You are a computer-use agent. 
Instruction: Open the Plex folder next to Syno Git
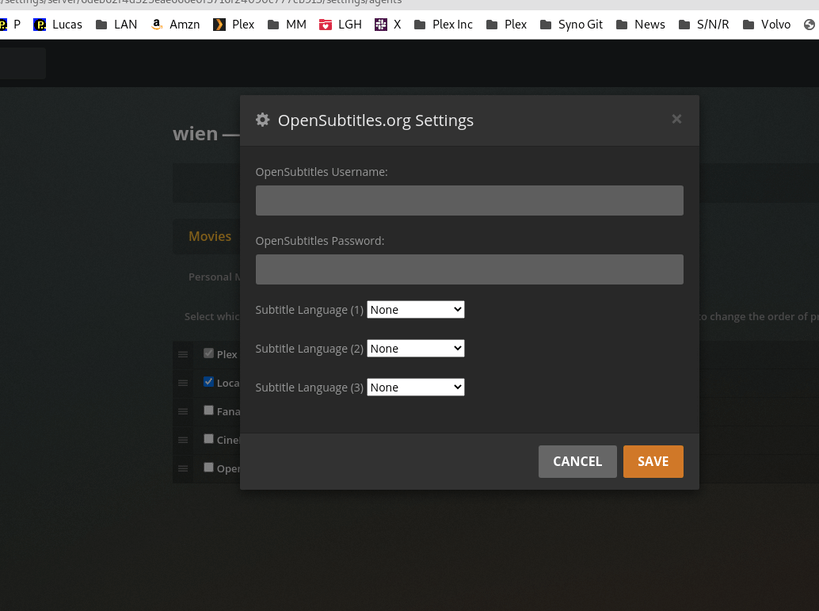coord(506,25)
